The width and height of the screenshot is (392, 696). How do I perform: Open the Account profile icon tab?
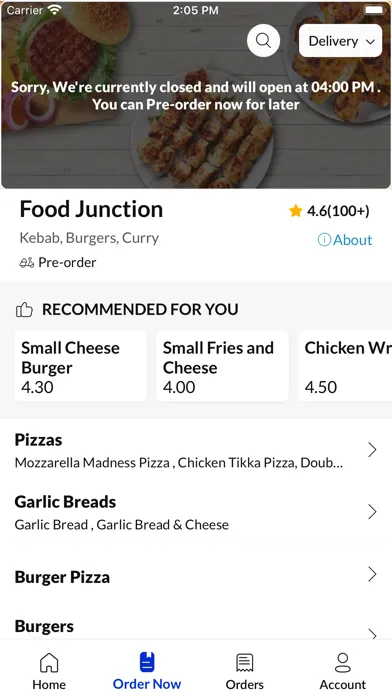click(343, 663)
